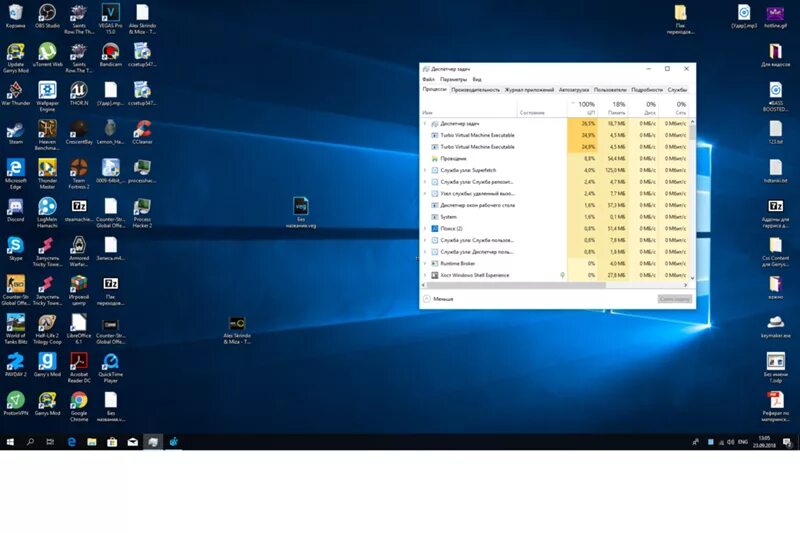Select the Half-Life 2 Trilogy Coop icon
Screen dimensions: 800x533
[x=47, y=329]
